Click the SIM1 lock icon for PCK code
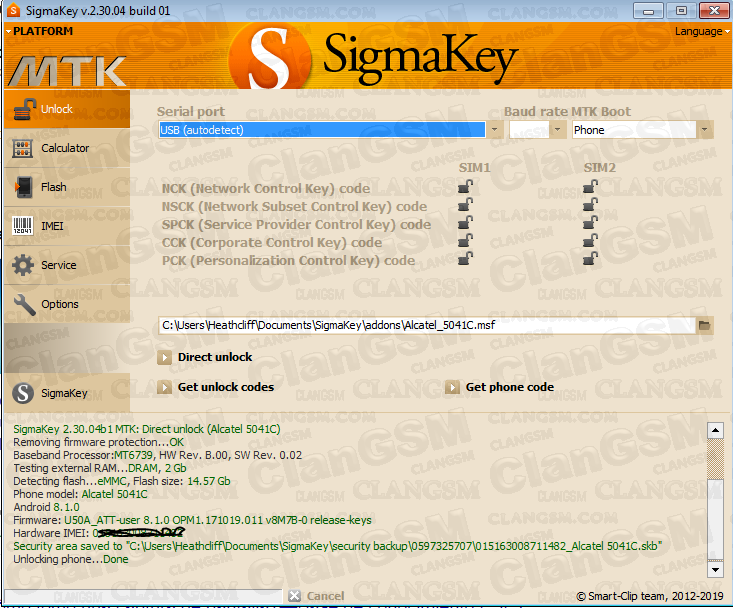The image size is (733, 608). pyautogui.click(x=465, y=259)
